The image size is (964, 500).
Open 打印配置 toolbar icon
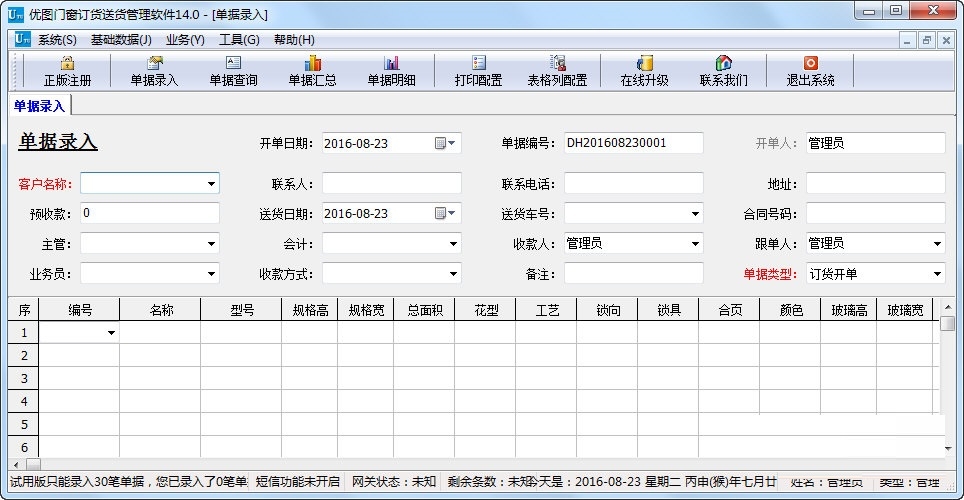click(479, 63)
